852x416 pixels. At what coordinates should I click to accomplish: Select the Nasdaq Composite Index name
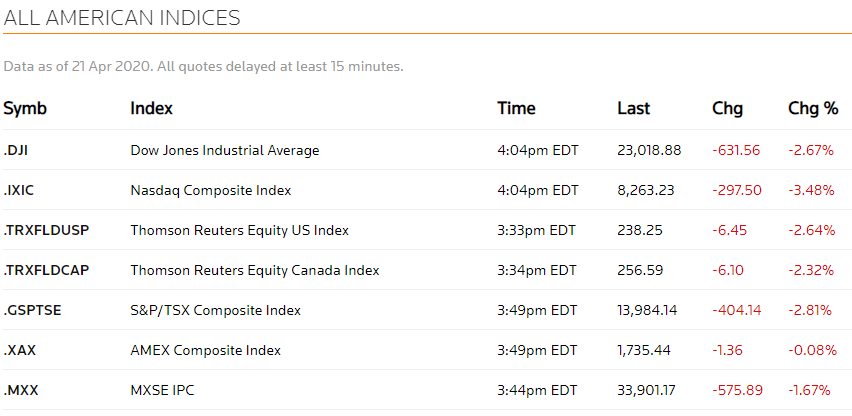pos(211,191)
